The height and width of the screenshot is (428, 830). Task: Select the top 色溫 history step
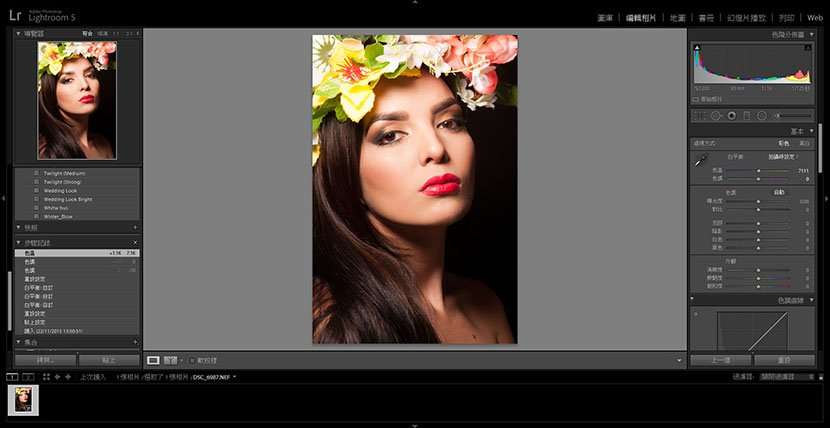[x=77, y=253]
